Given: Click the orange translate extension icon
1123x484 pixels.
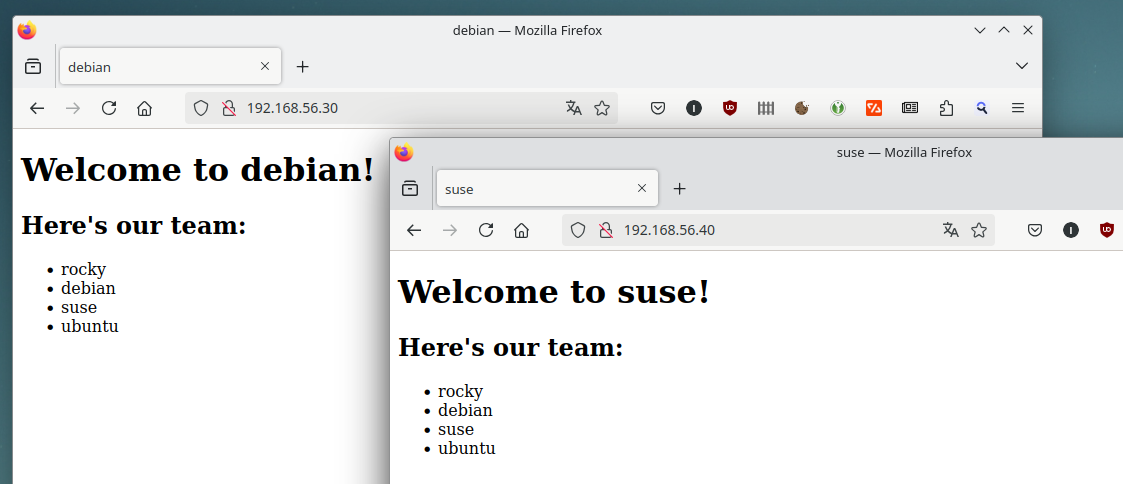Looking at the screenshot, I should 874,108.
